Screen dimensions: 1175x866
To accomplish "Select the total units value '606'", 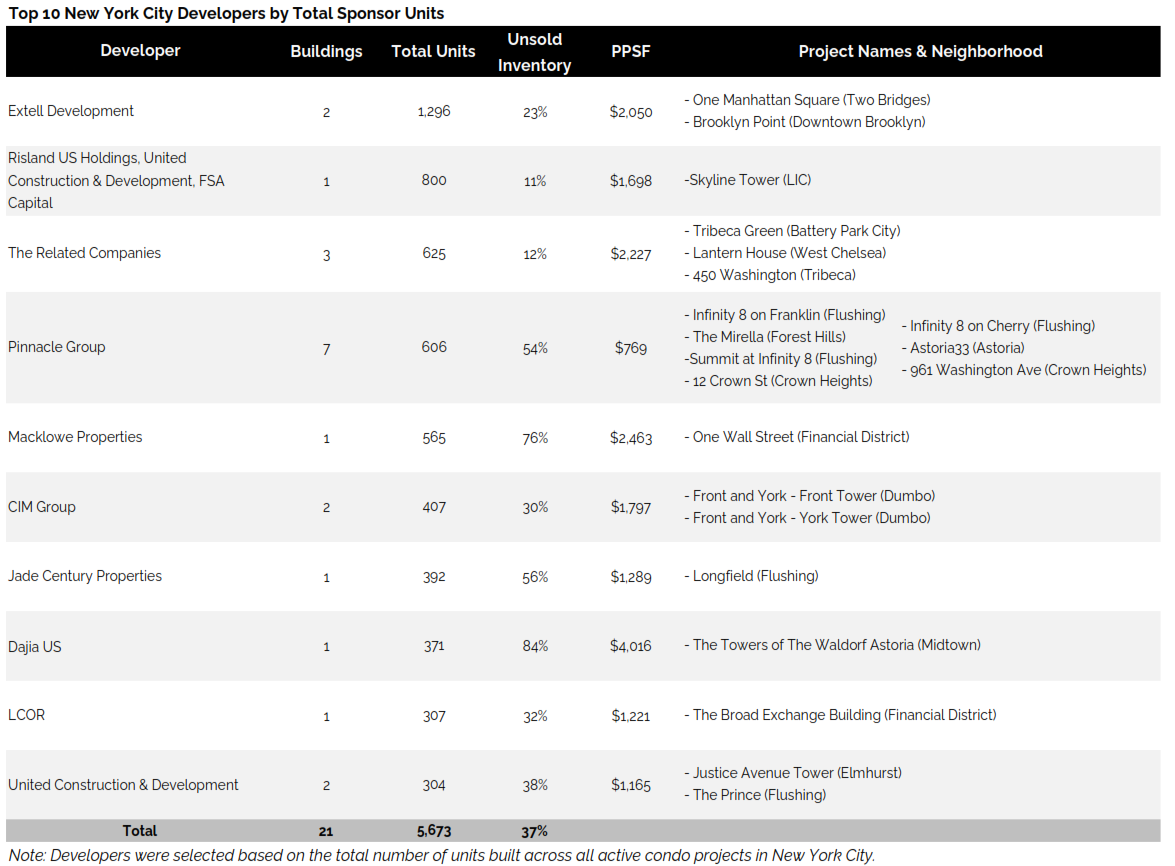I will [434, 347].
